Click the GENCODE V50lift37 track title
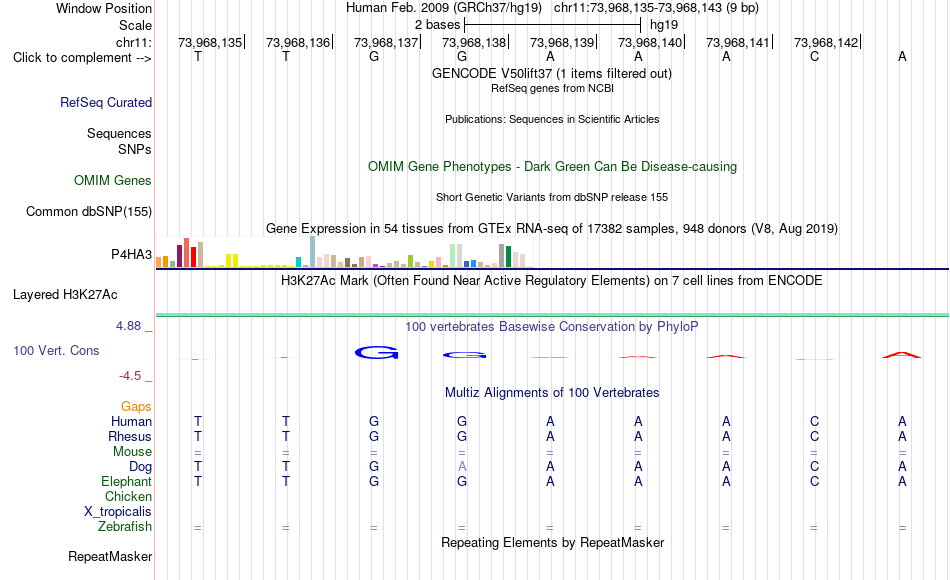950x580 pixels. tap(552, 73)
